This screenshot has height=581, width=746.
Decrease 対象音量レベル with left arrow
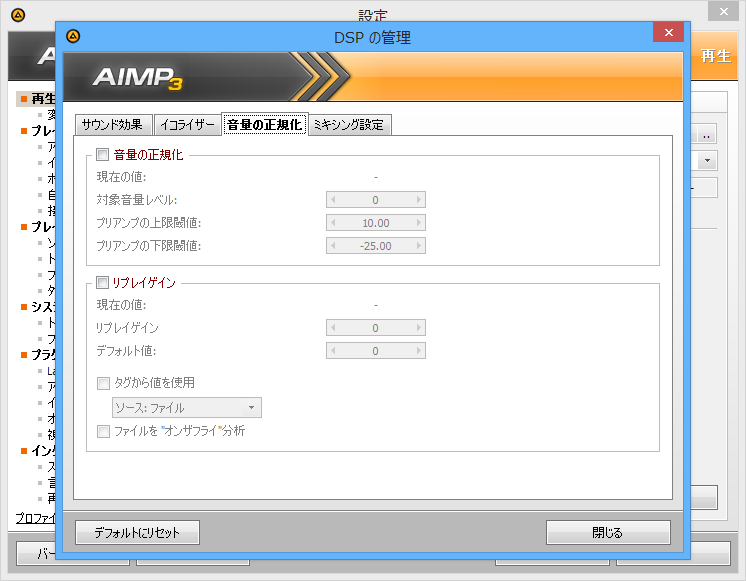coord(333,200)
